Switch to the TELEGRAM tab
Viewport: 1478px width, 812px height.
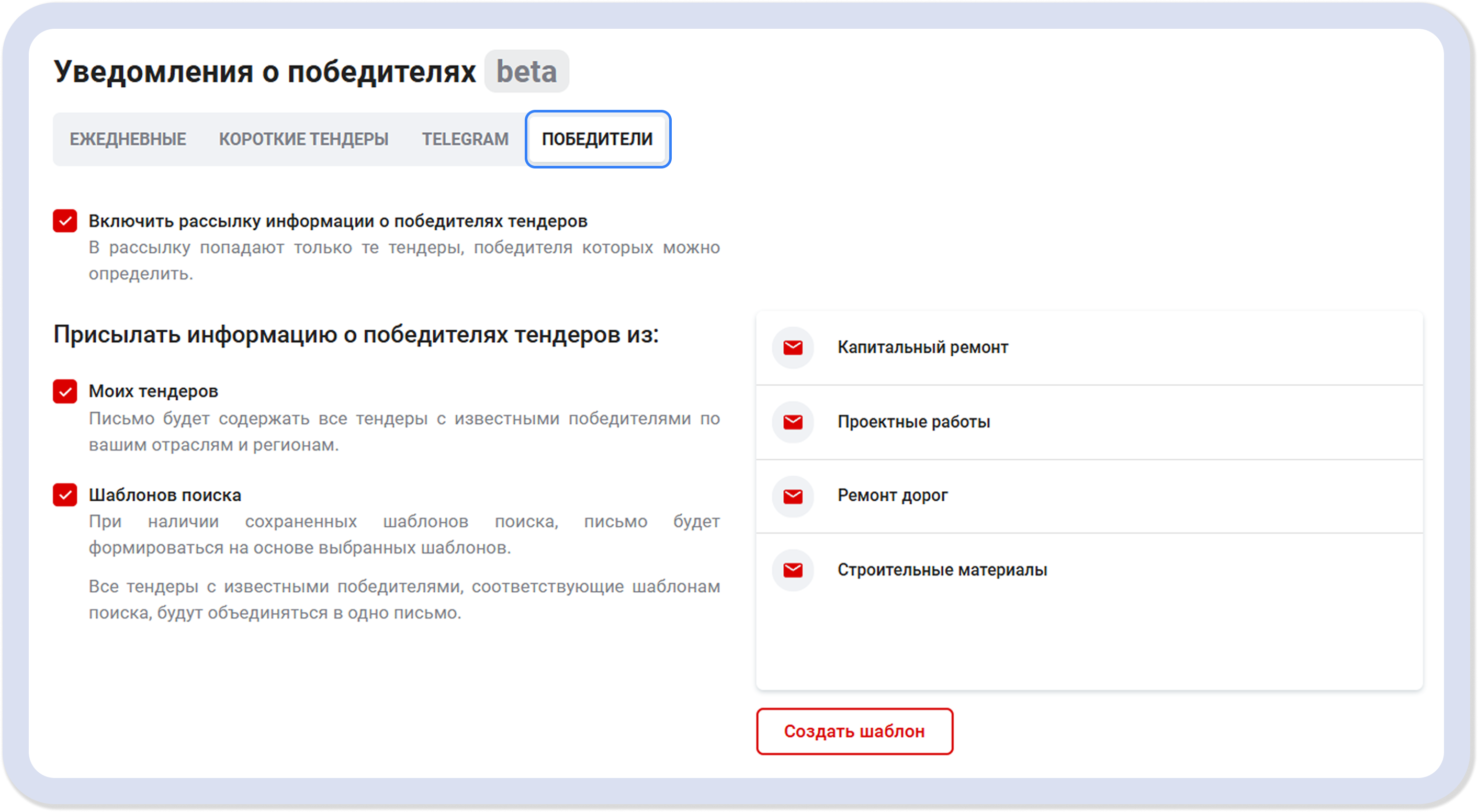point(465,139)
